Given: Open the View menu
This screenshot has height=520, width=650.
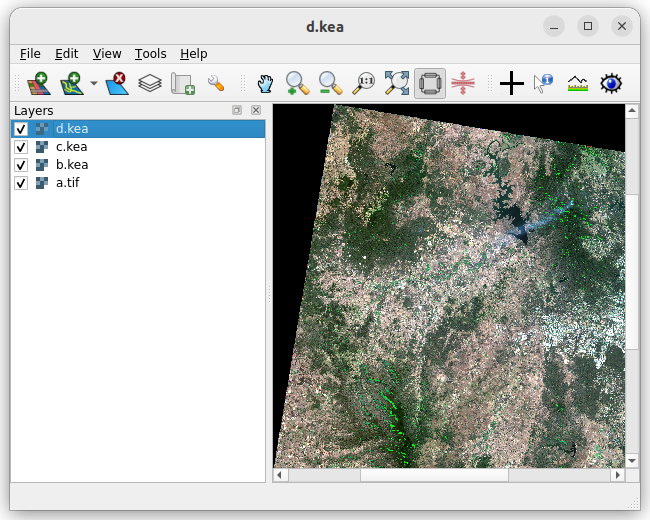Looking at the screenshot, I should click(107, 54).
